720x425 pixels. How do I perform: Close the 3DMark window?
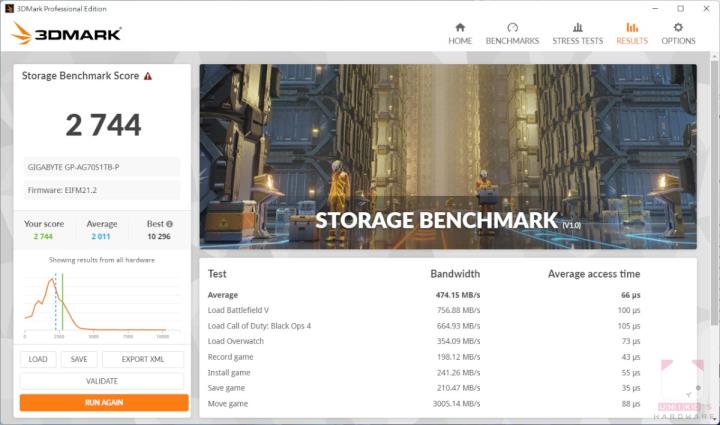[706, 8]
